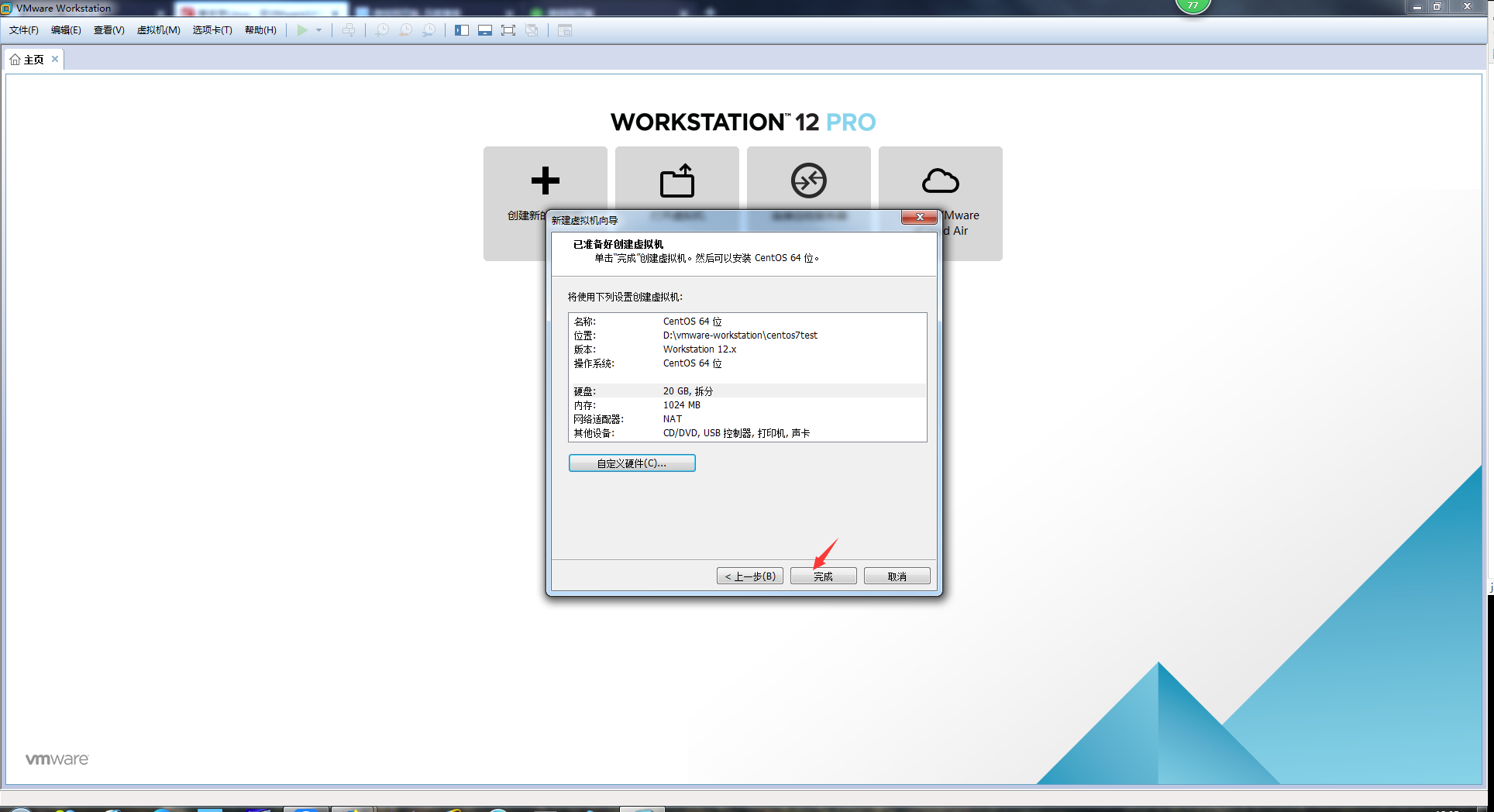Click the 取消 cancel button

click(897, 576)
